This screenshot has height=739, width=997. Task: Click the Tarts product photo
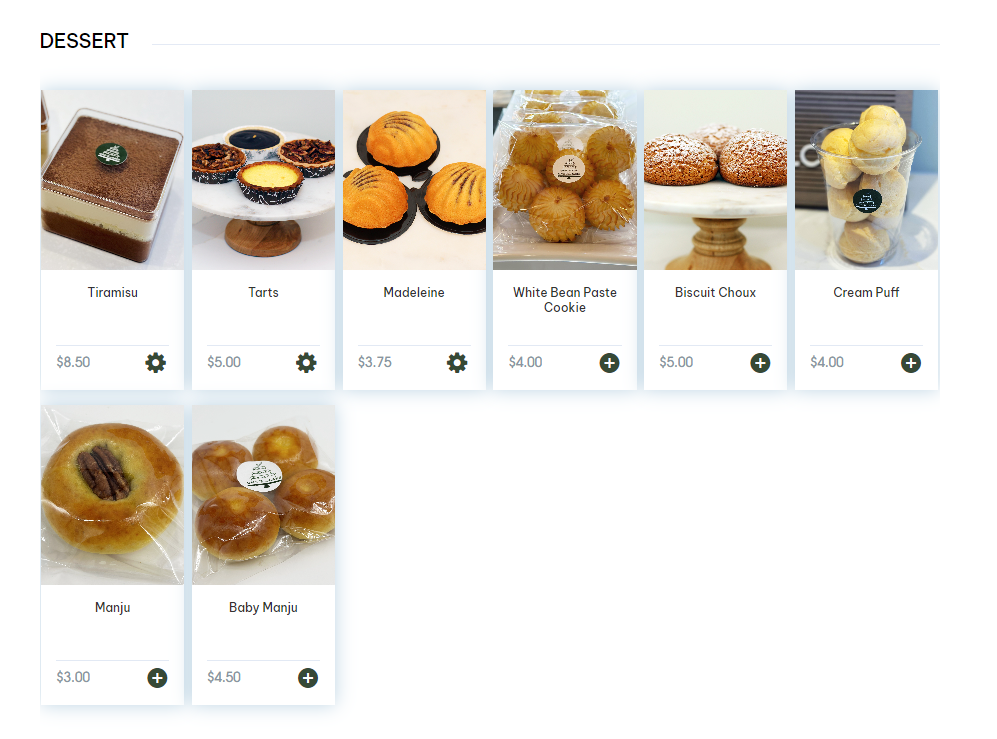[263, 180]
